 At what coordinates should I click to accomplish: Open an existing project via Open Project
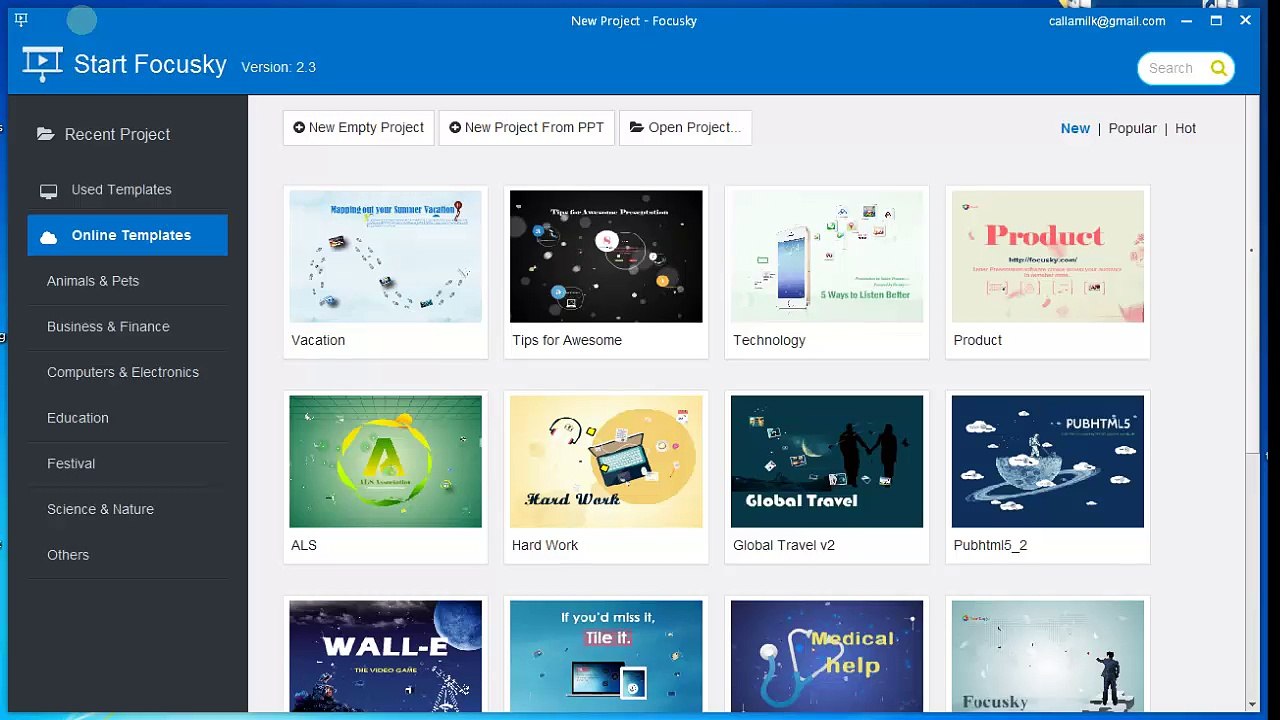pyautogui.click(x=685, y=127)
